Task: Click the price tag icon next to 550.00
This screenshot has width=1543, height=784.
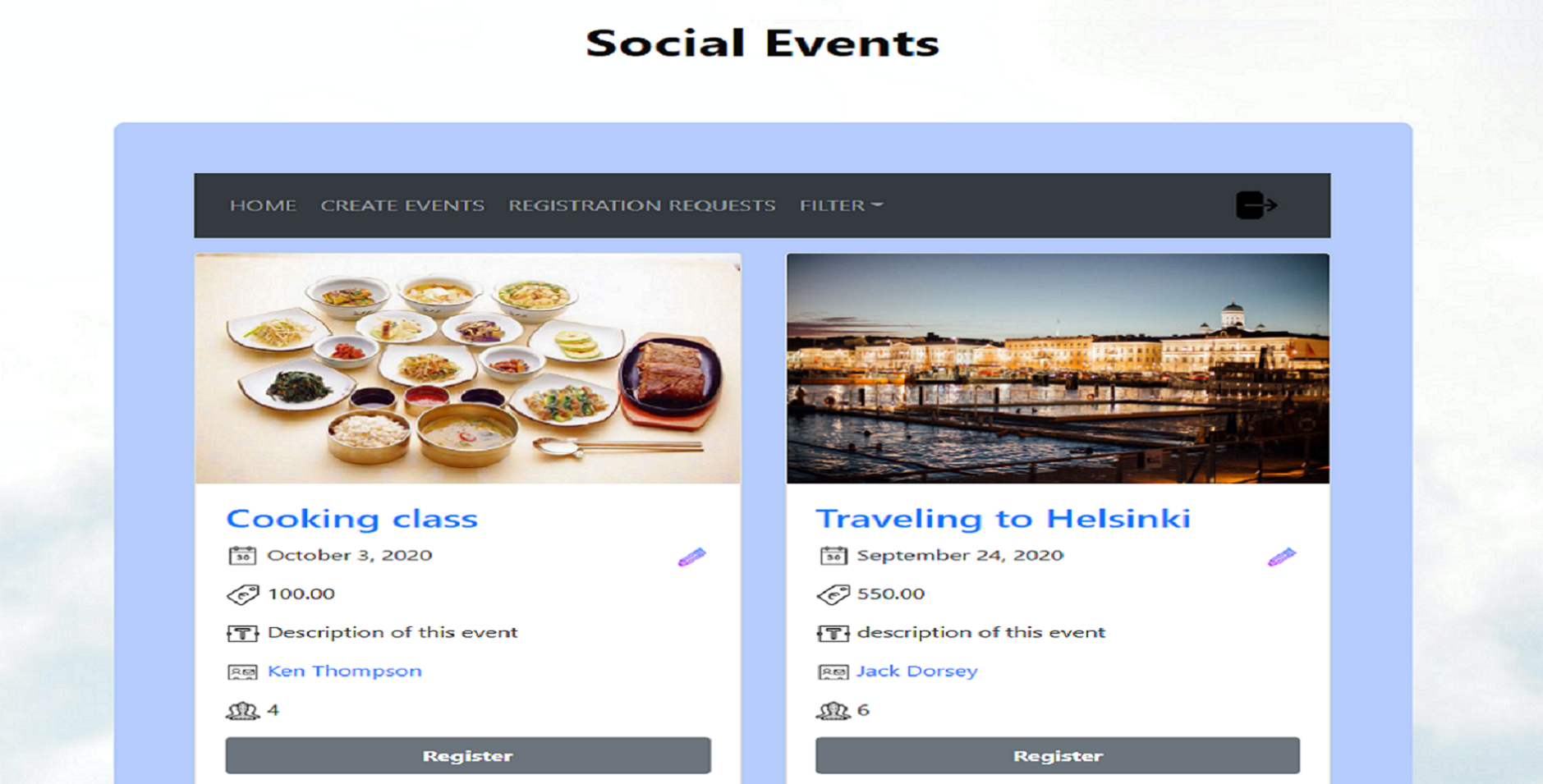Action: tap(833, 594)
